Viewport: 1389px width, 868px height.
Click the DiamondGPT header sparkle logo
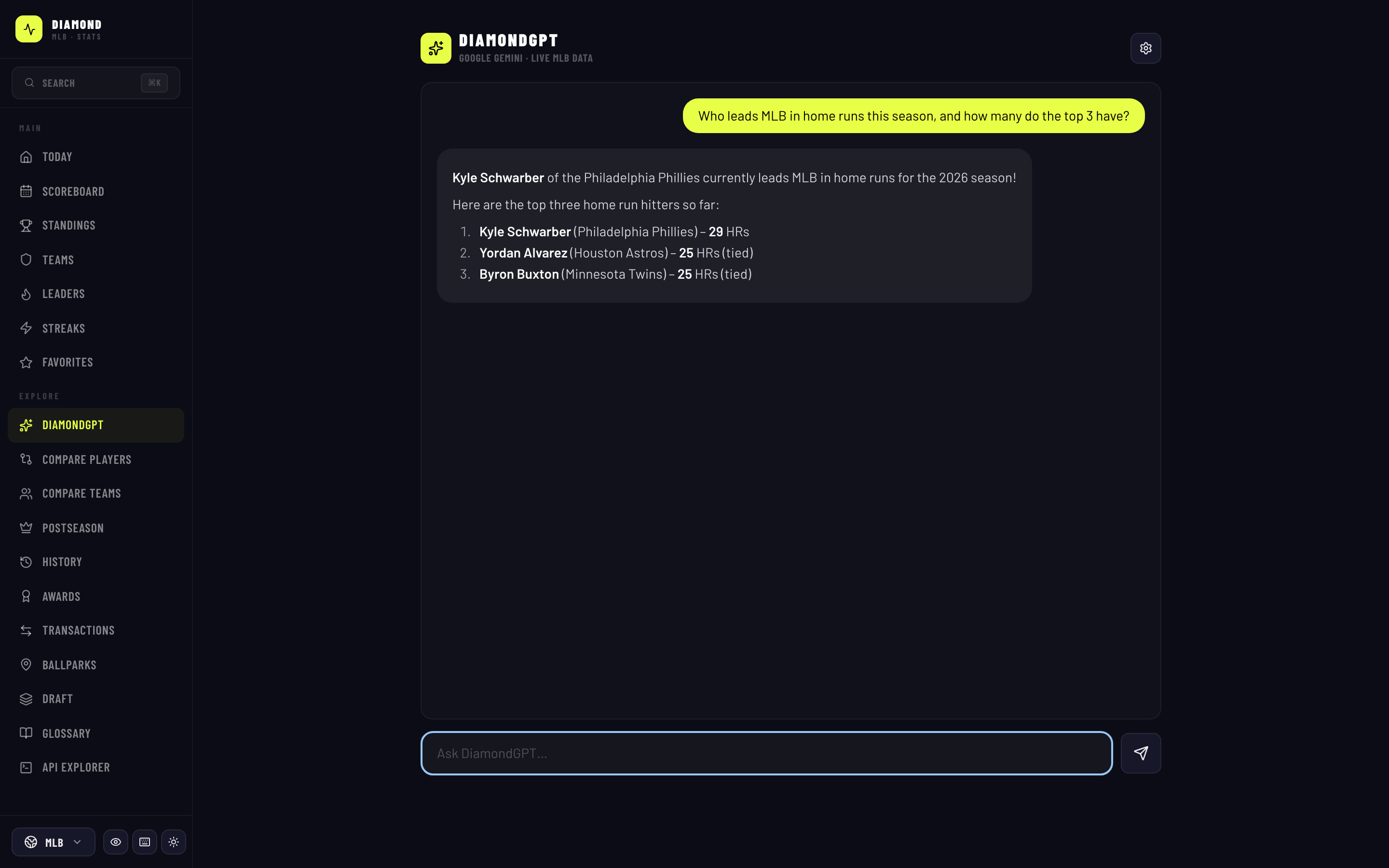tap(436, 48)
